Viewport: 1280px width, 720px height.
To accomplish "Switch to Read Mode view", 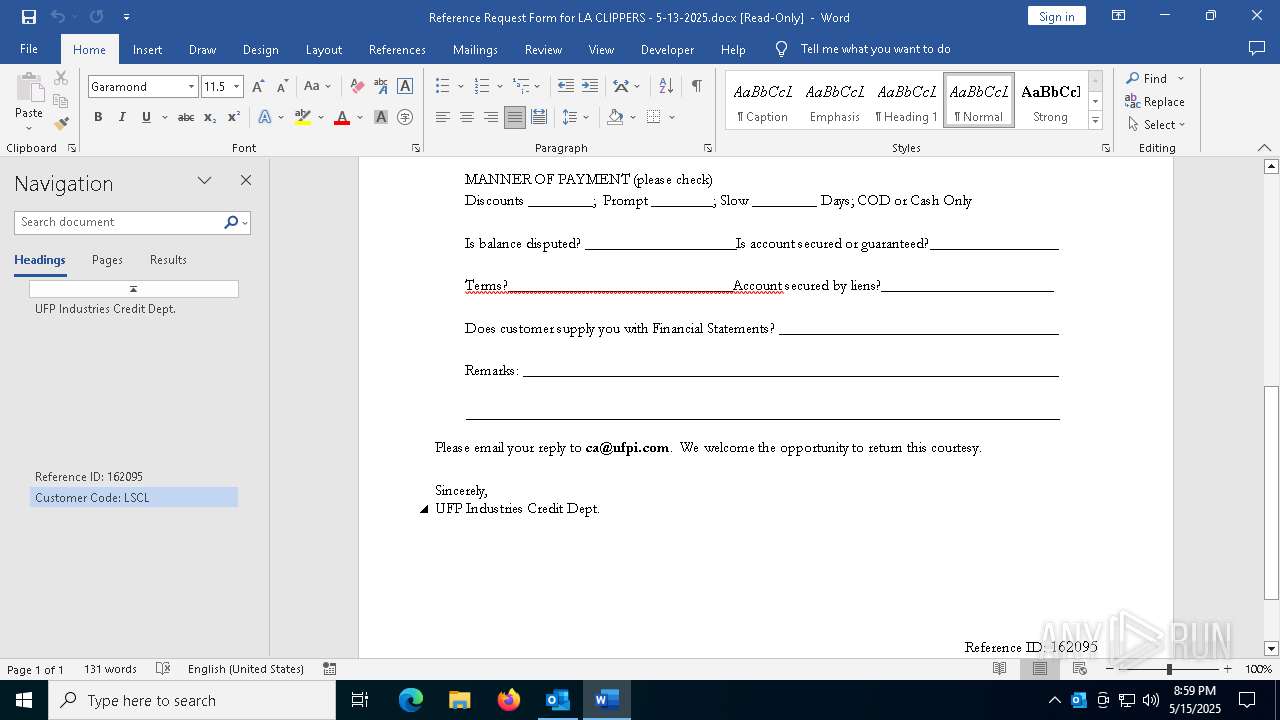I will 1000,669.
